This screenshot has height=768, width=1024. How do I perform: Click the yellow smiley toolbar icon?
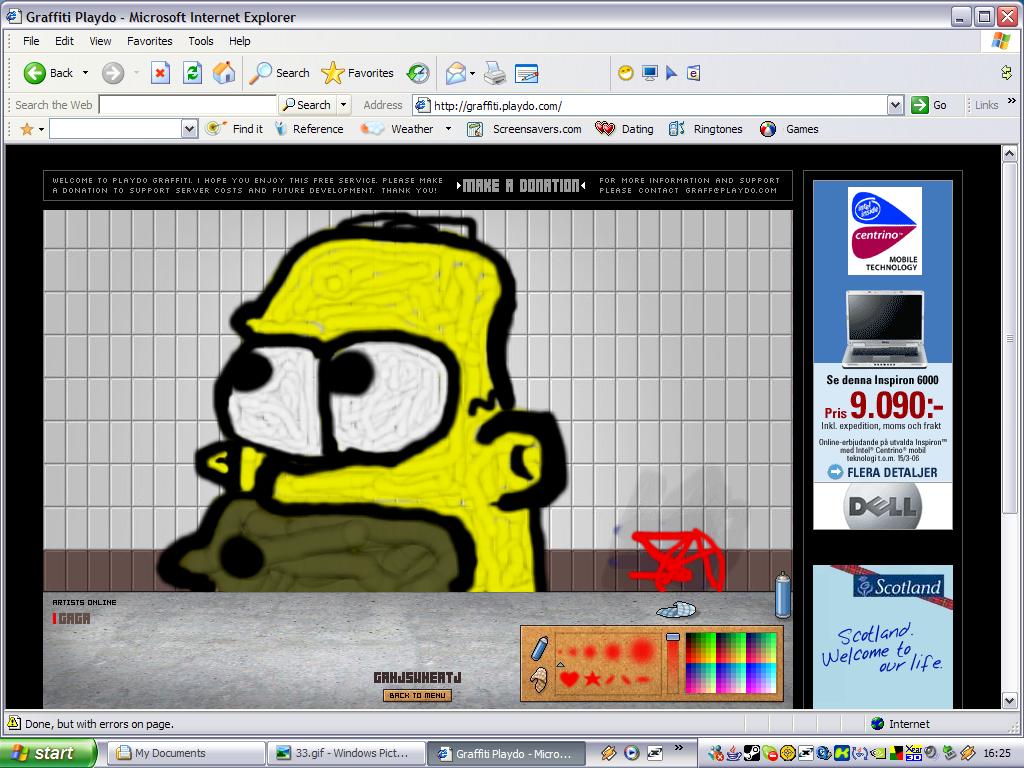pos(626,72)
